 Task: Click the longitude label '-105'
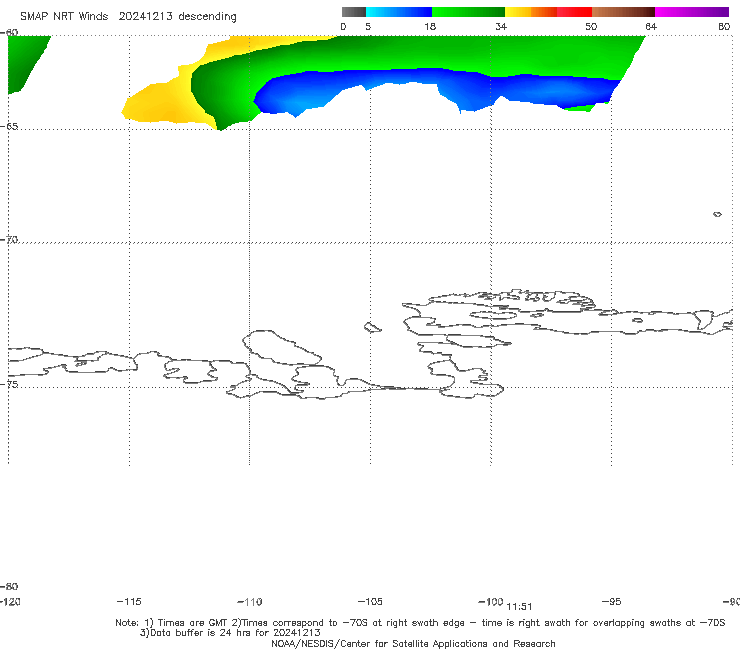(x=370, y=601)
